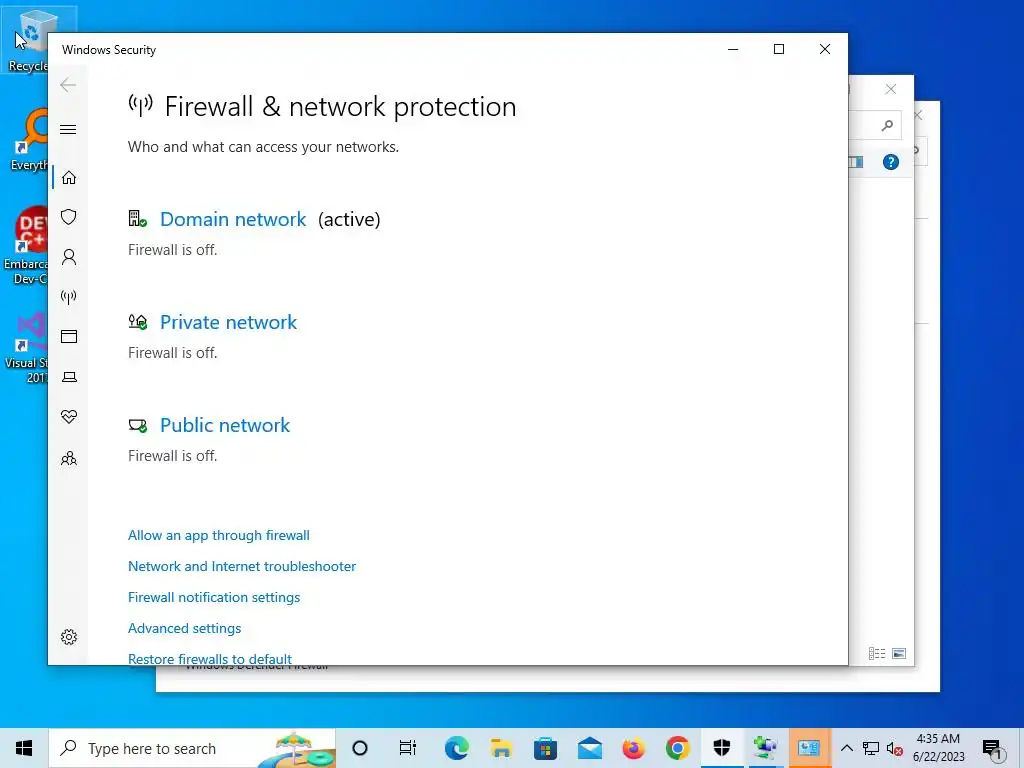Screen dimensions: 1024x768
Task: Switch to Control Panel taskbar button
Action: tap(809, 748)
